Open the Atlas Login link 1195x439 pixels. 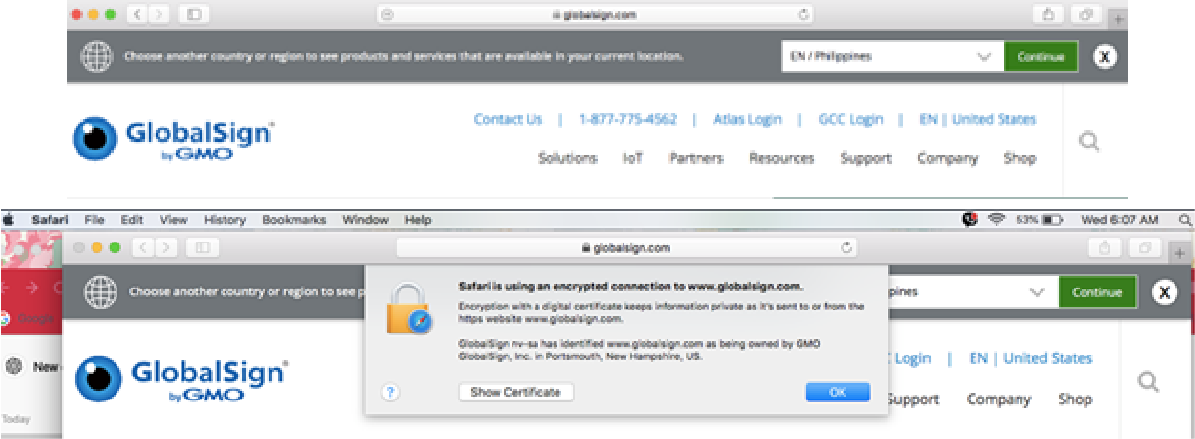click(x=747, y=119)
